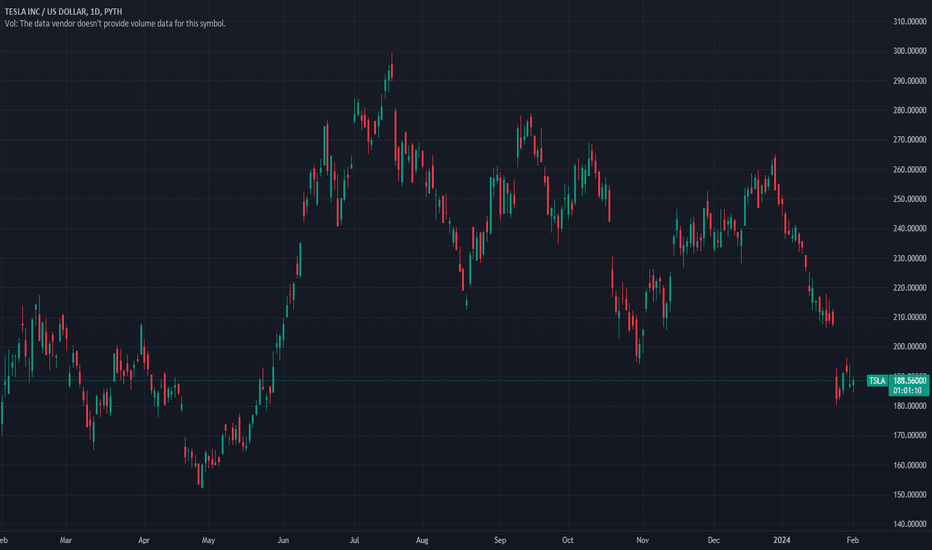Click the 270.00000 price axis label

tap(909, 140)
